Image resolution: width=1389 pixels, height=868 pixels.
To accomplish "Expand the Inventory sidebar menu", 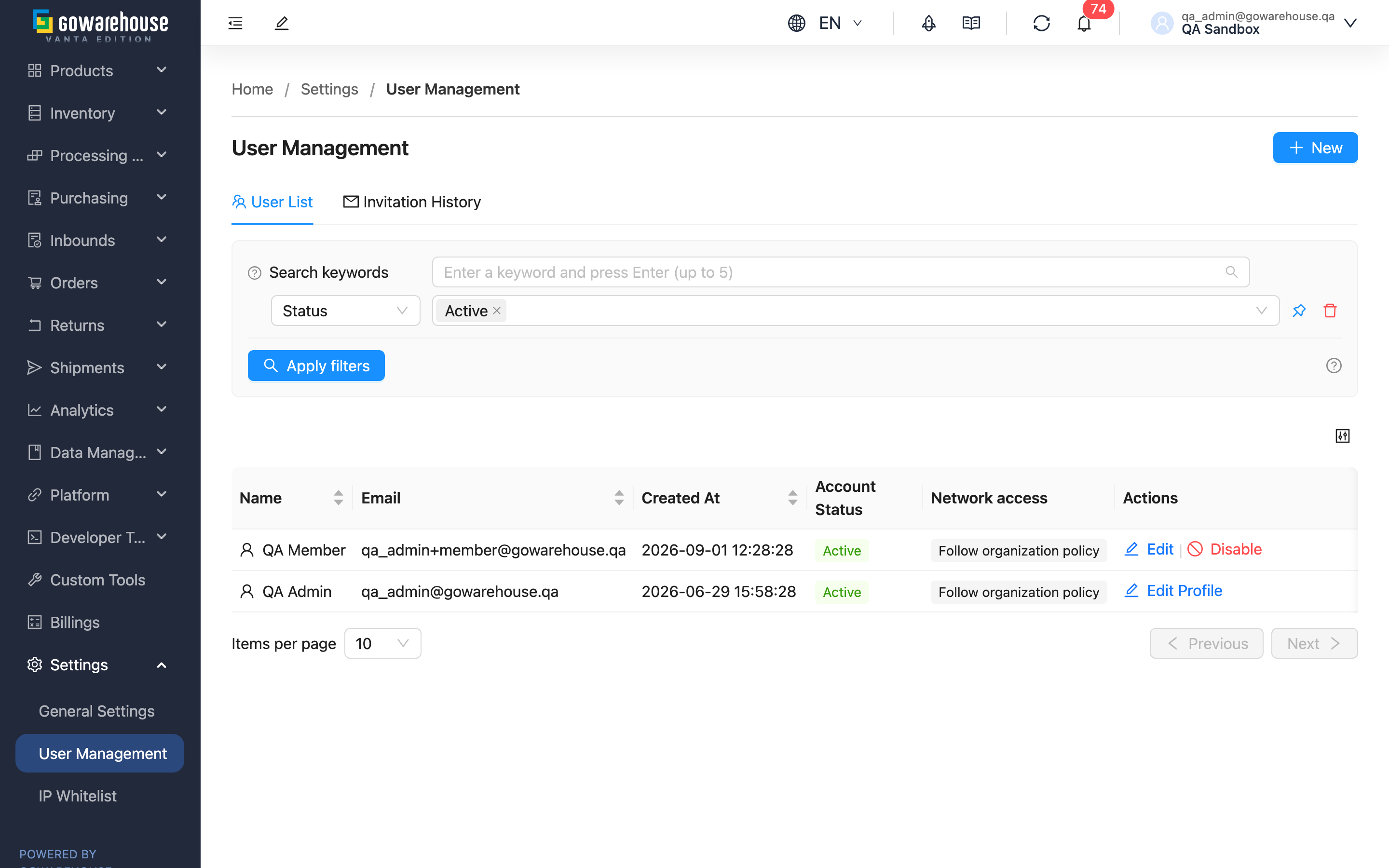I will (x=100, y=112).
